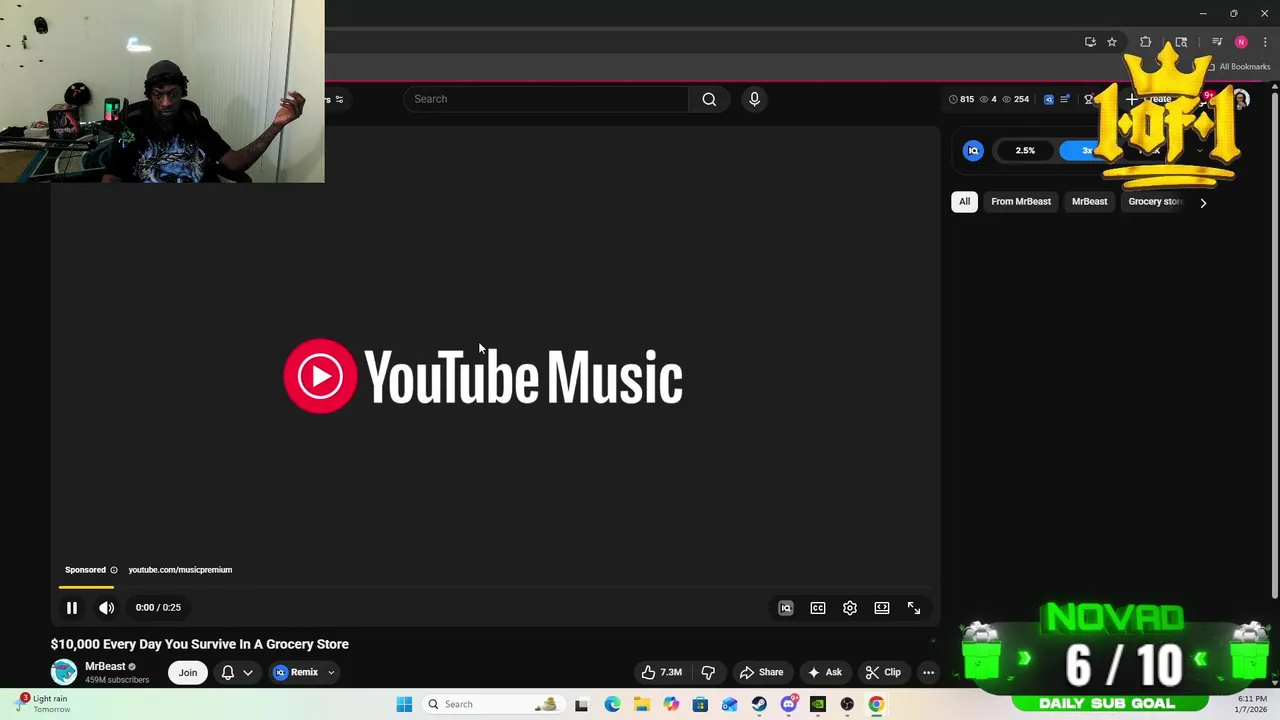Screen dimensions: 1280x720
Task: Open the notification bell dropdown
Action: pos(236,672)
